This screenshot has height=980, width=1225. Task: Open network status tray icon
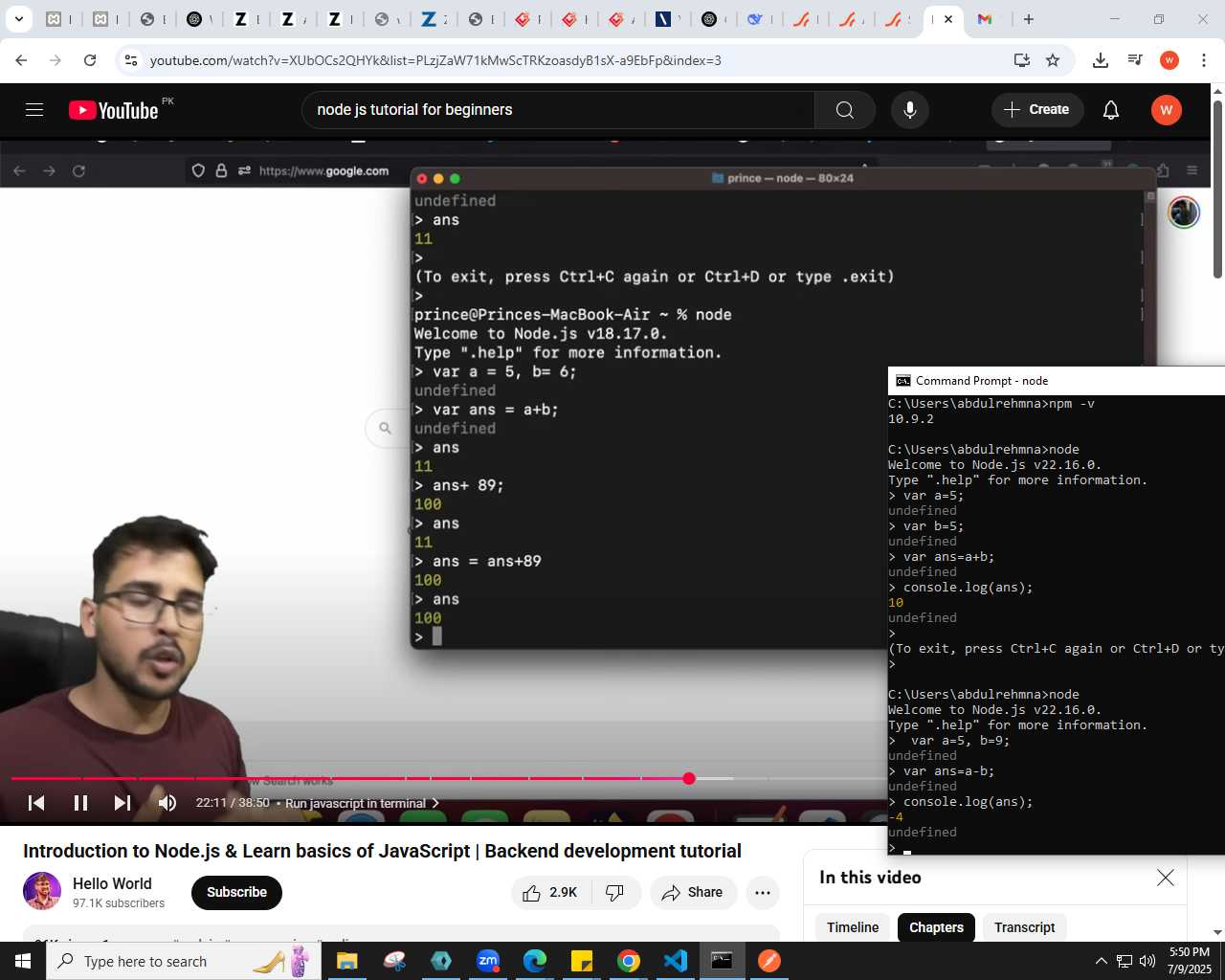[x=1125, y=961]
